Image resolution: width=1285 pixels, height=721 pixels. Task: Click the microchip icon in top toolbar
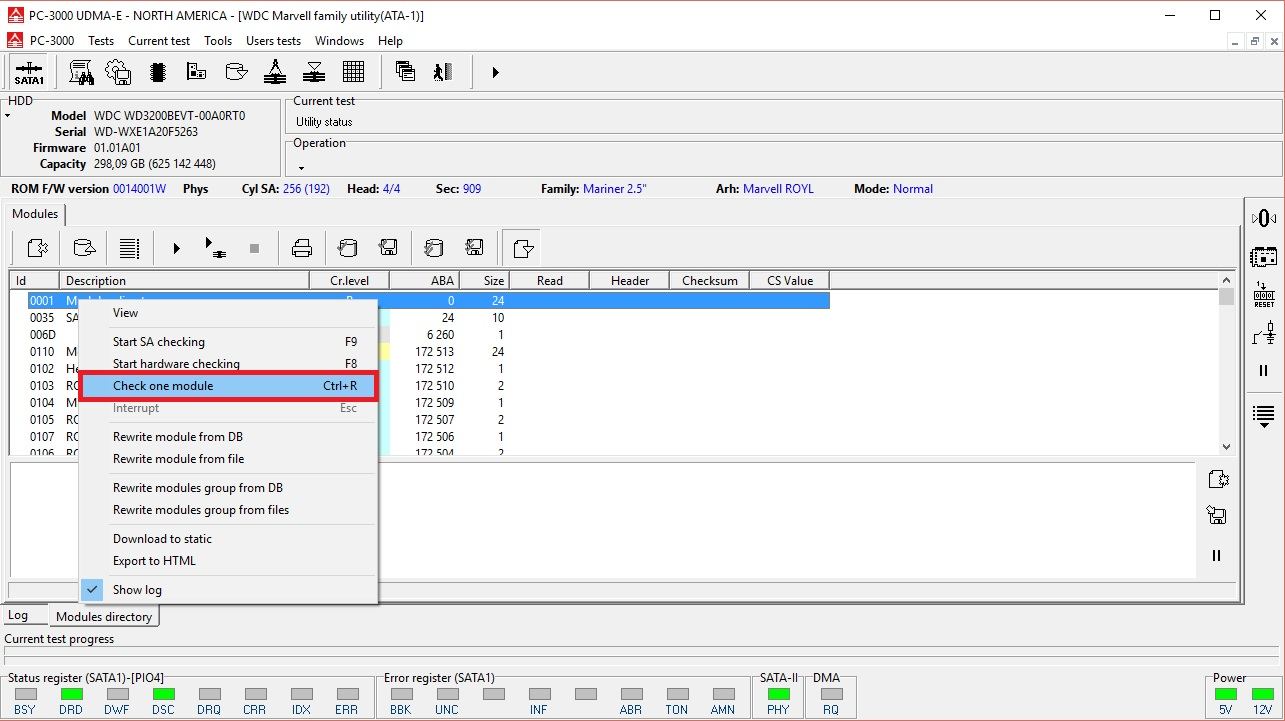pyautogui.click(x=157, y=72)
